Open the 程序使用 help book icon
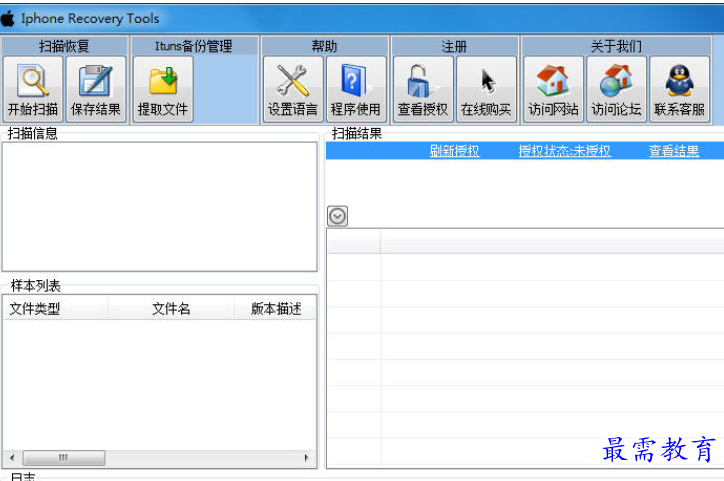Screen dimensions: 724x481 click(x=355, y=80)
